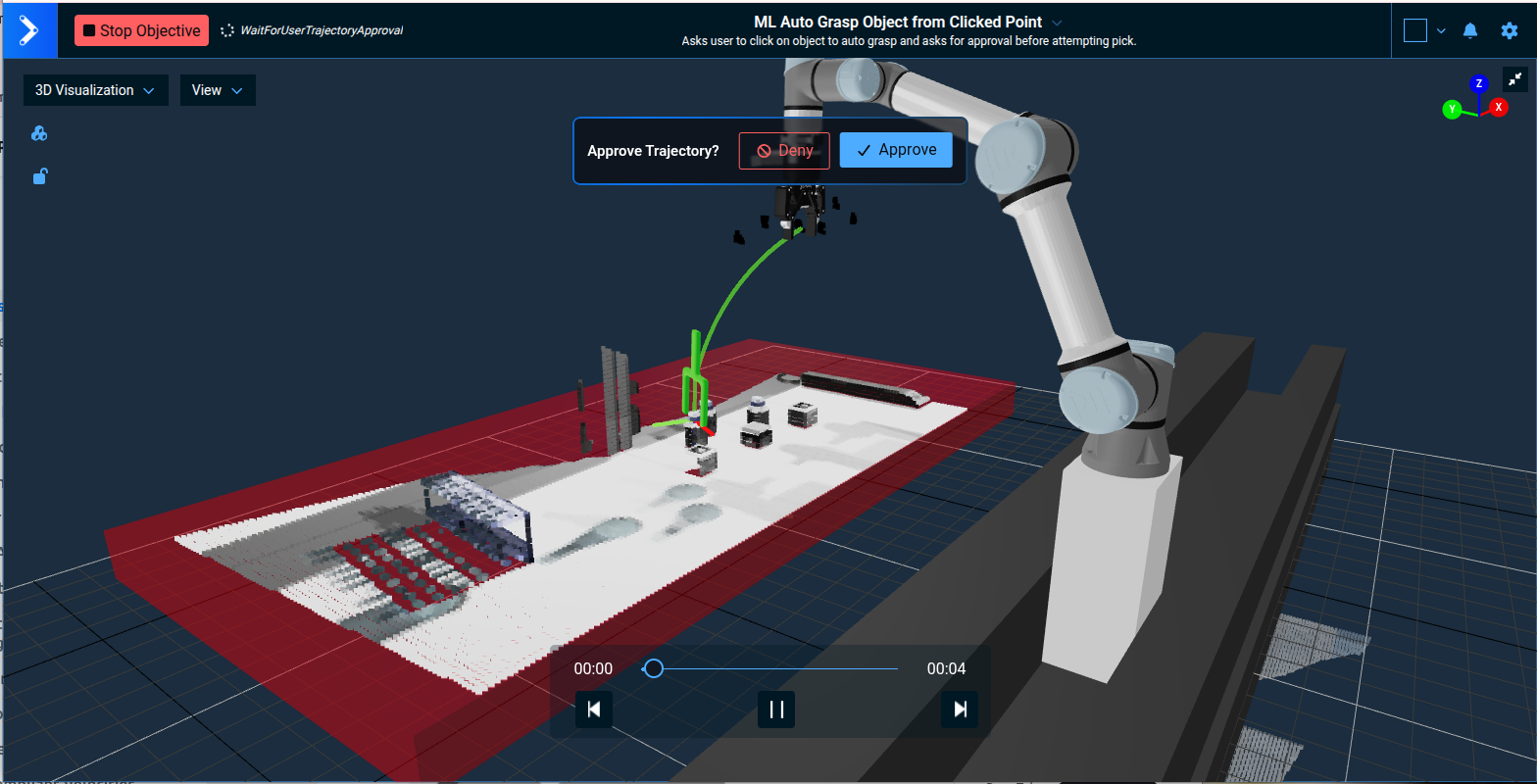1537x784 pixels.
Task: Open the View menu
Action: [217, 90]
